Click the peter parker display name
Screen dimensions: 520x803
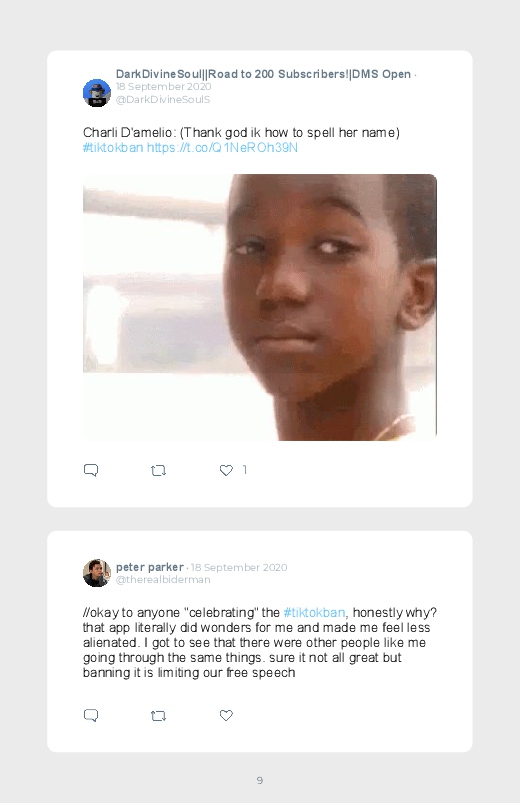(150, 567)
